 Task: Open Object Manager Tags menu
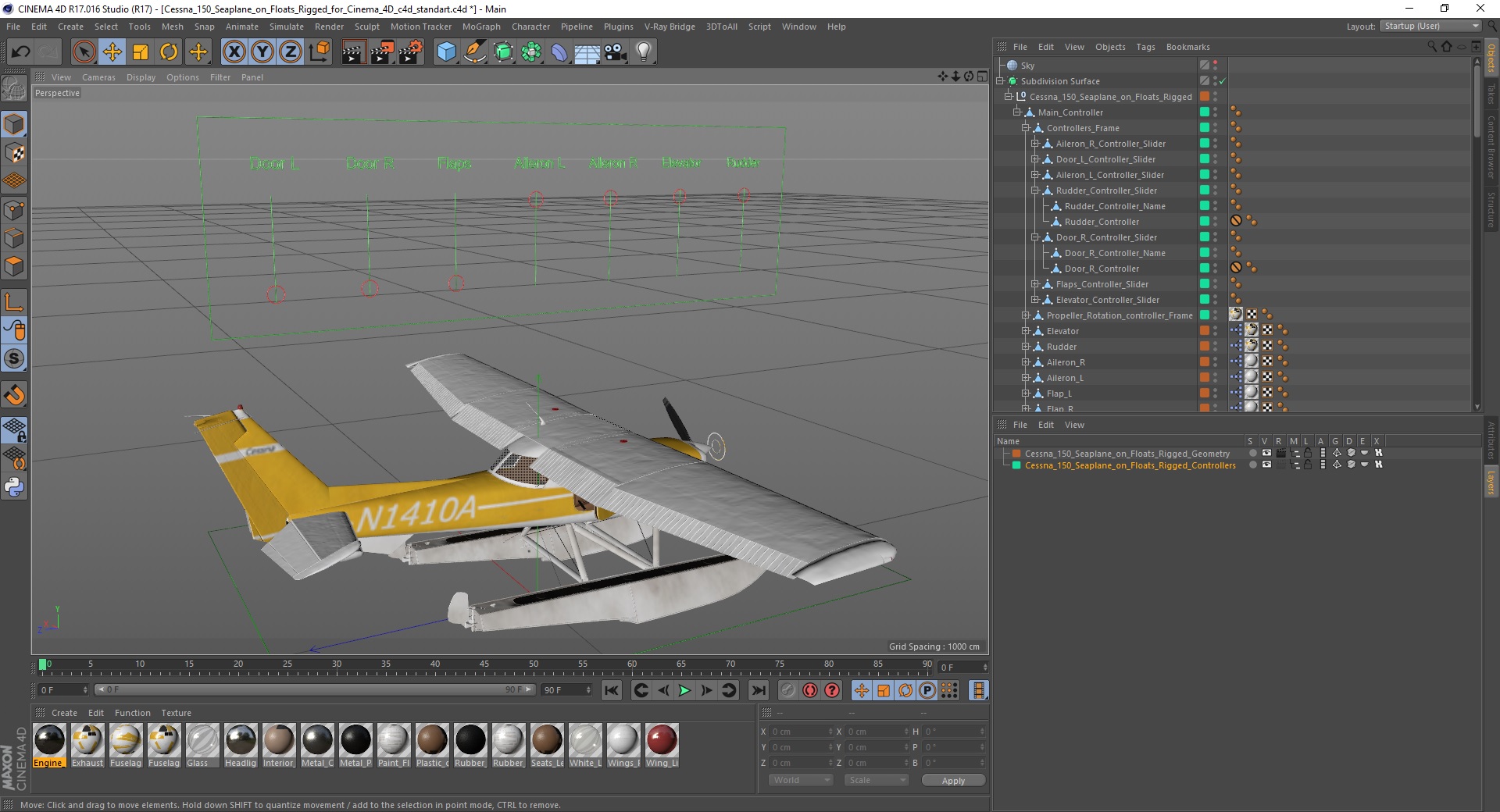[1145, 47]
